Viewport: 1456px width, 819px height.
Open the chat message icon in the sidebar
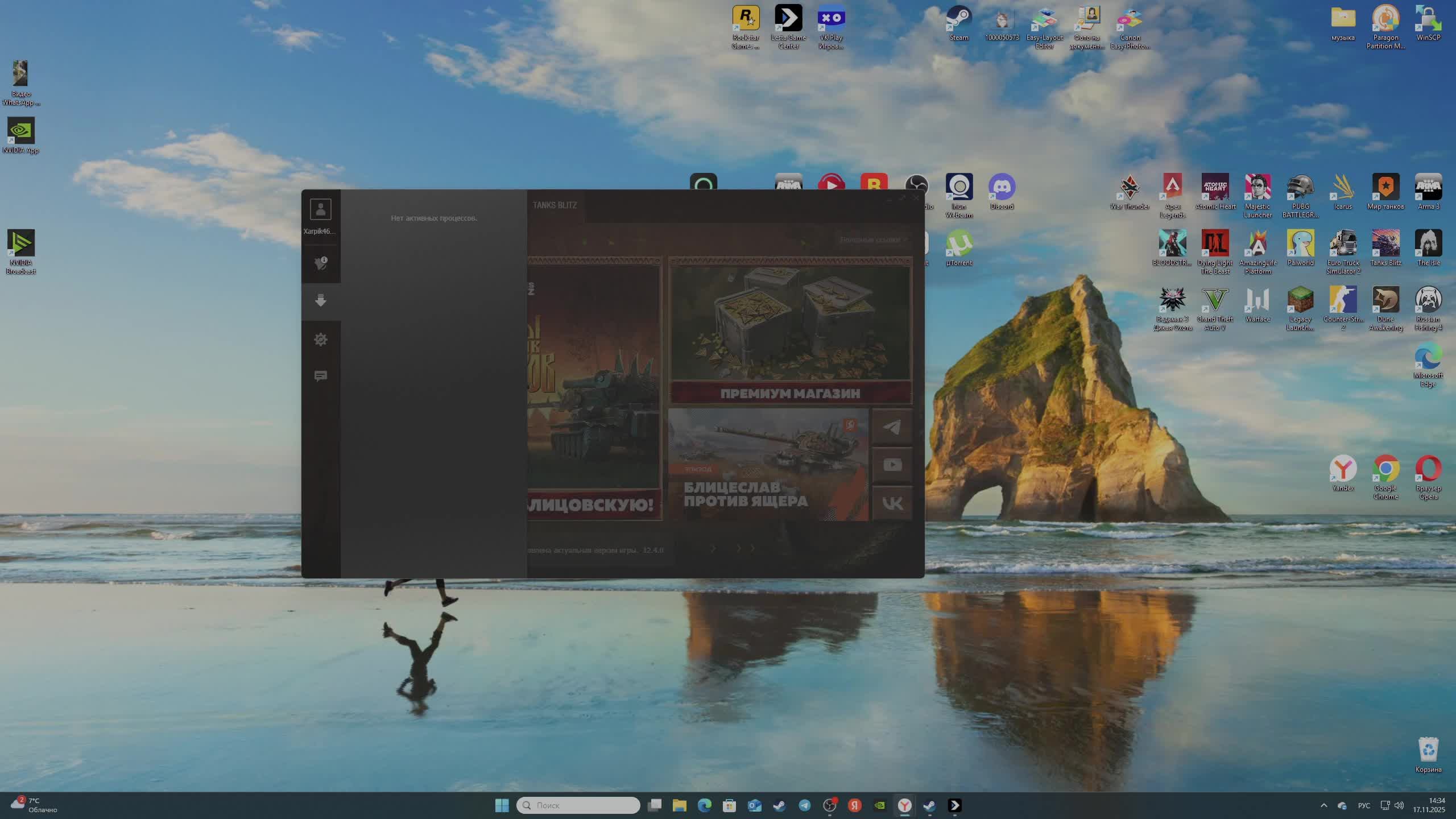[321, 376]
